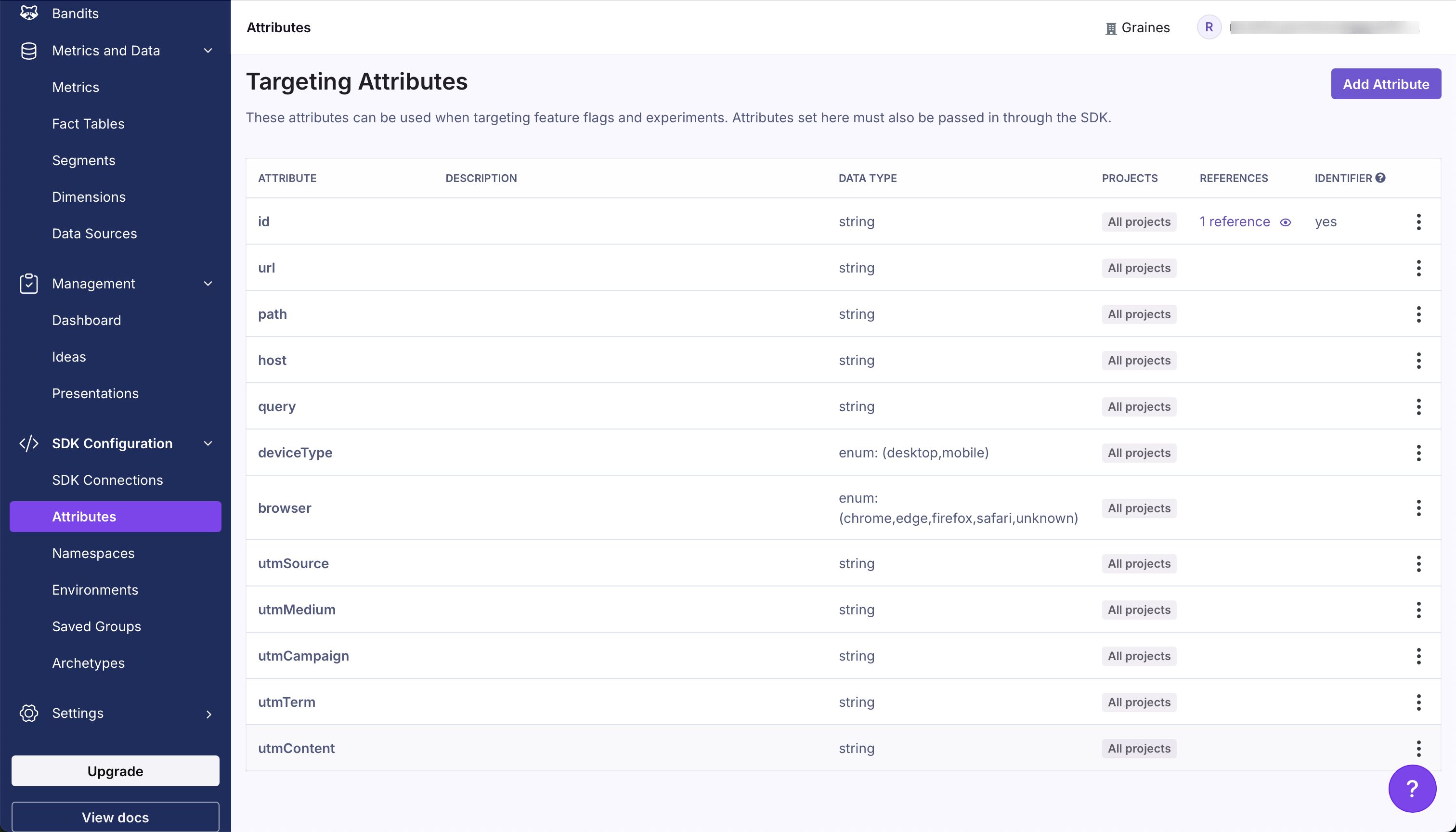Screen dimensions: 1456x832
Task: Click the All projects badge for utmTerm
Action: coord(1139,702)
